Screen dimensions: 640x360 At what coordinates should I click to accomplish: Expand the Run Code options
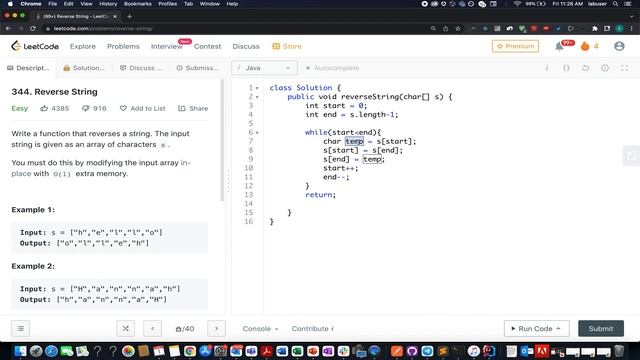[x=558, y=329]
